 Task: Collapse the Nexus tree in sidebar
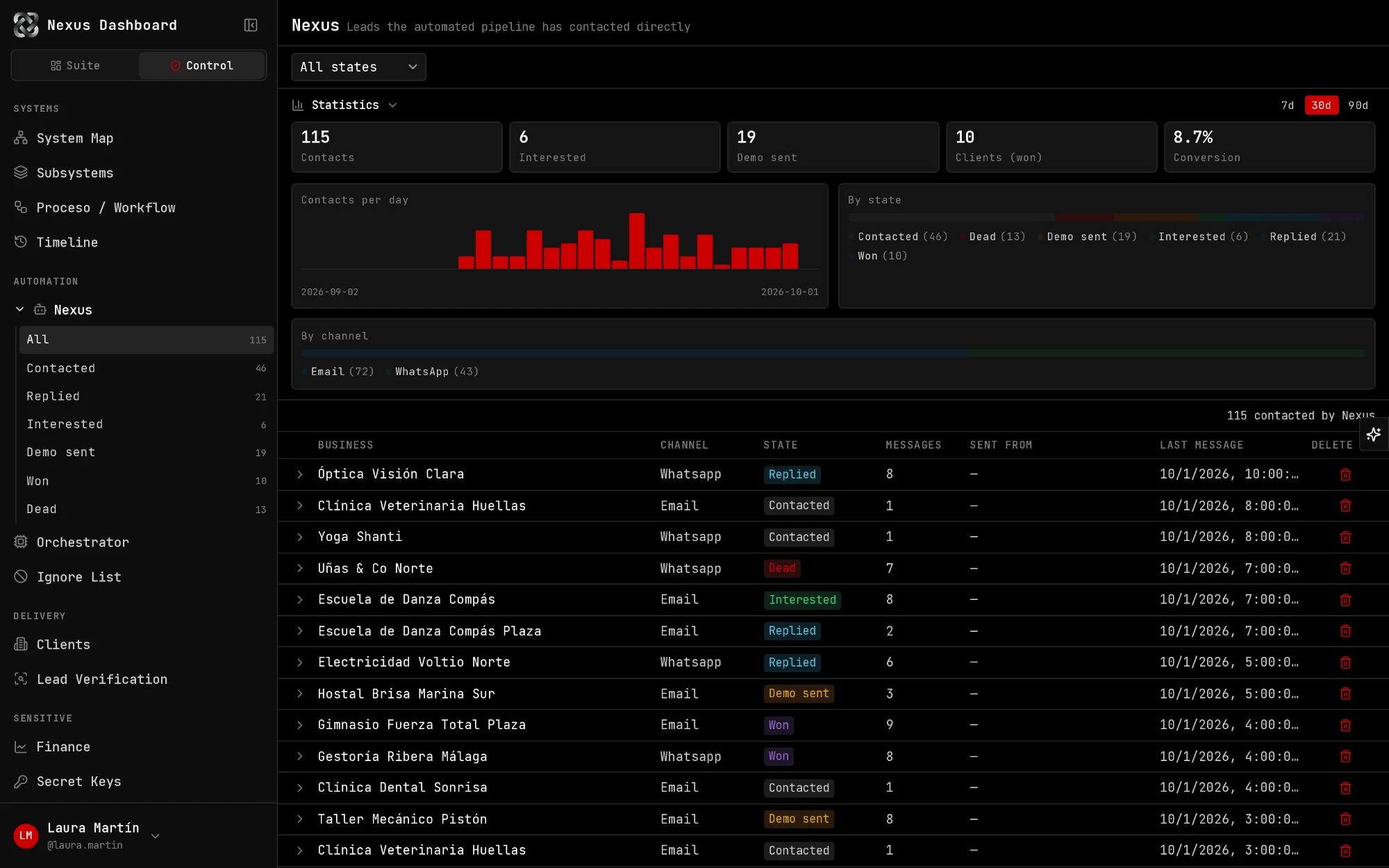point(19,310)
